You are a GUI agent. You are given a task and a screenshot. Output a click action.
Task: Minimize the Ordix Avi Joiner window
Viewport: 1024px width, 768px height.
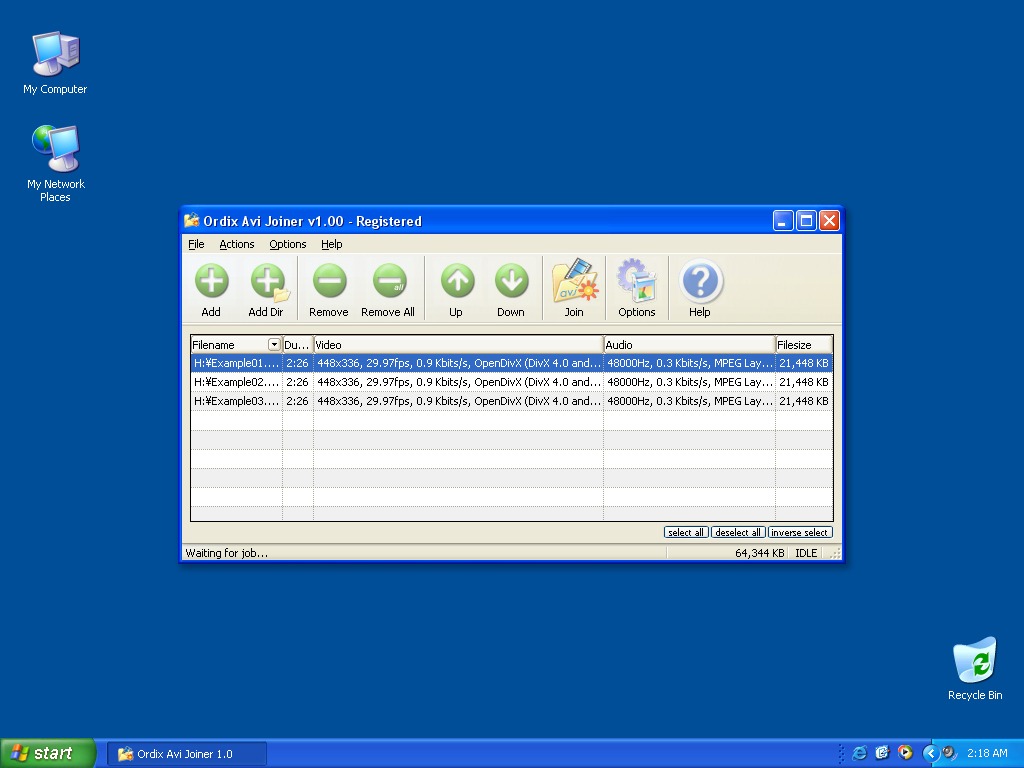coord(783,221)
